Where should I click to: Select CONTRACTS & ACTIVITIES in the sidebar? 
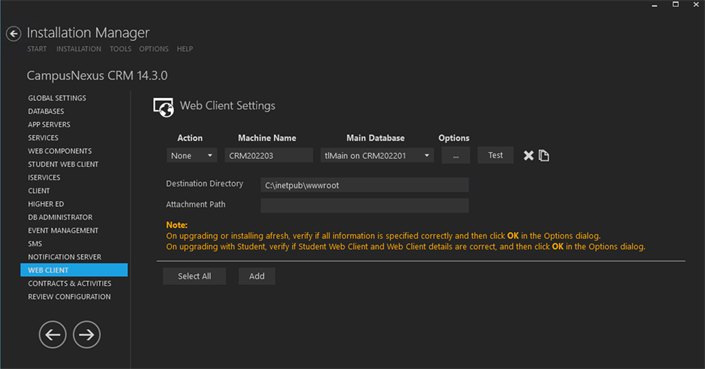tap(70, 284)
